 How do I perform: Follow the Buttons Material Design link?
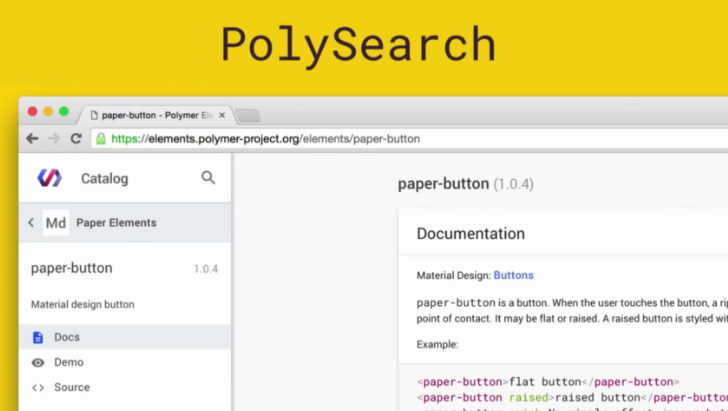click(513, 275)
